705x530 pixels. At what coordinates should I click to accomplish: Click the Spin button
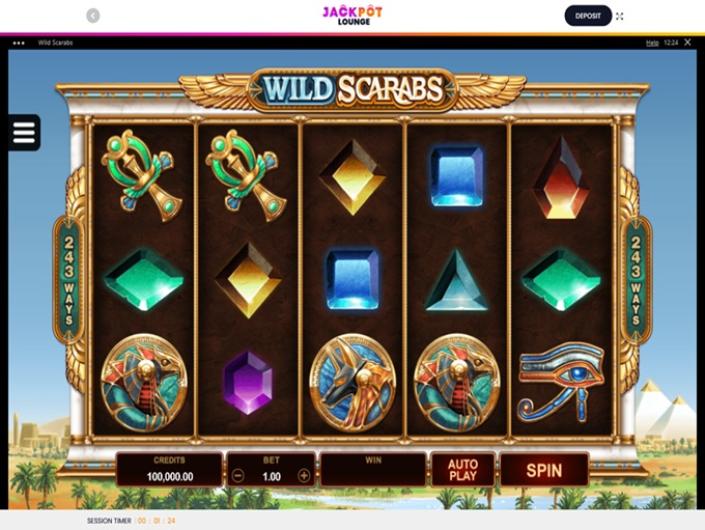(544, 470)
